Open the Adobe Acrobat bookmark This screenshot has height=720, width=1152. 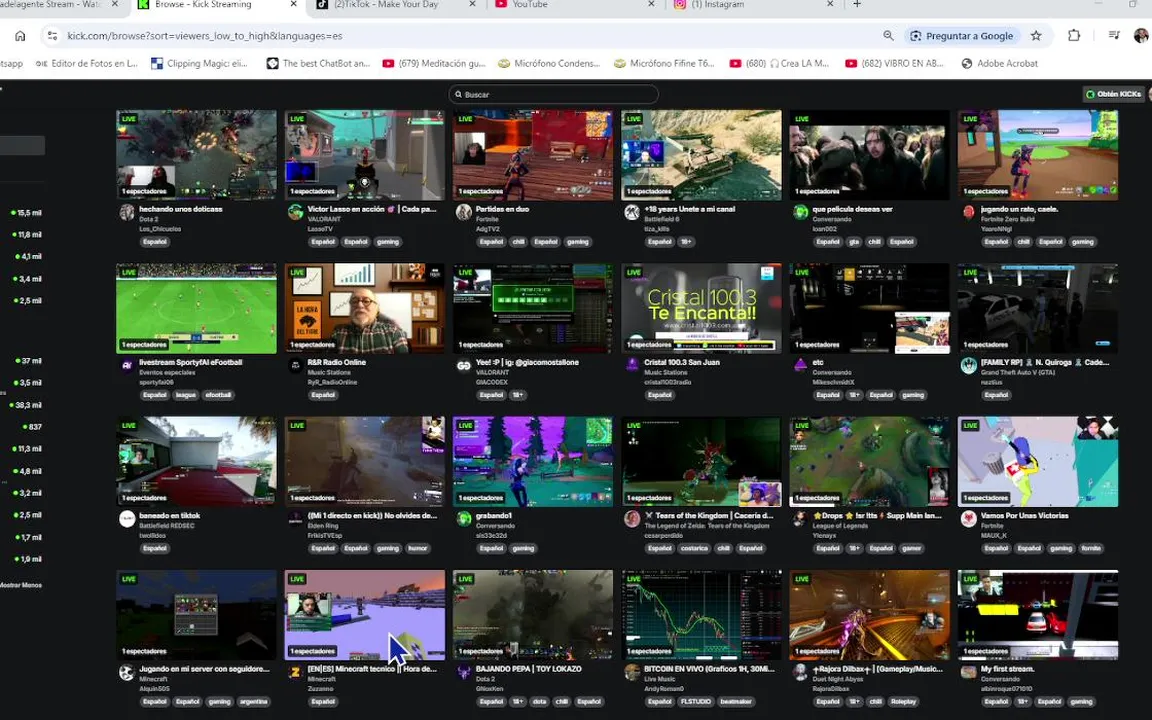click(1000, 63)
